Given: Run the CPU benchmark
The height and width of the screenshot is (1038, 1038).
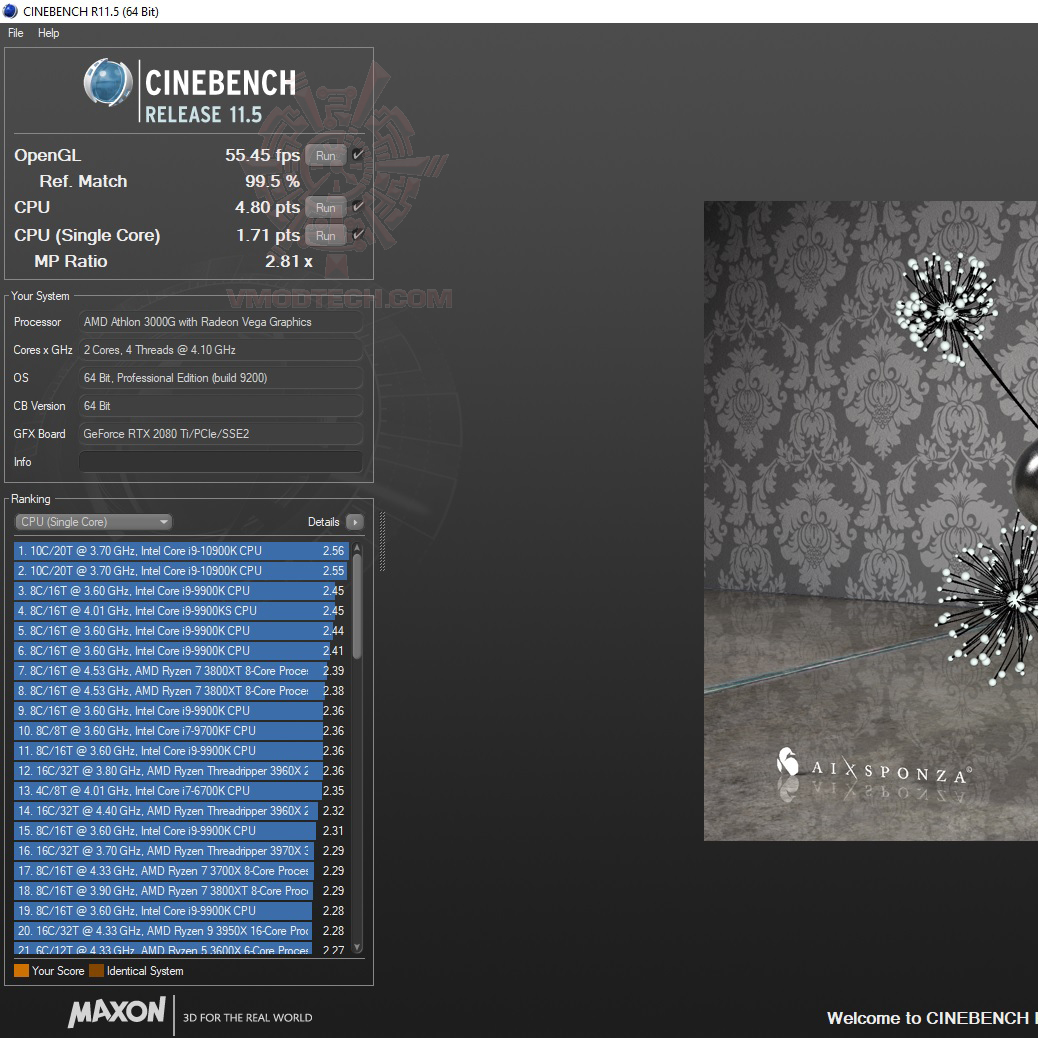Looking at the screenshot, I should click(x=326, y=207).
